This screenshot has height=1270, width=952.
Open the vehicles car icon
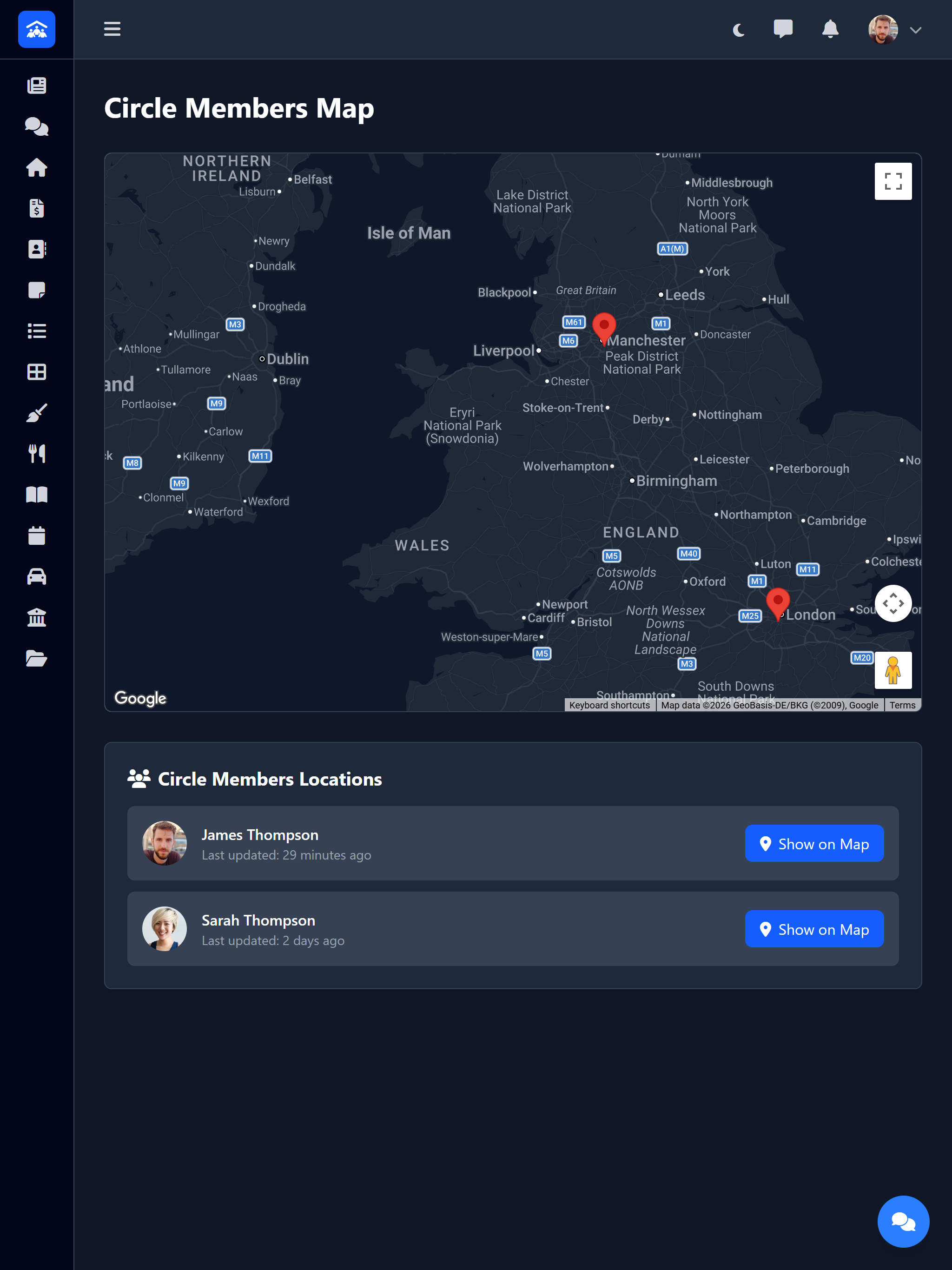click(36, 576)
